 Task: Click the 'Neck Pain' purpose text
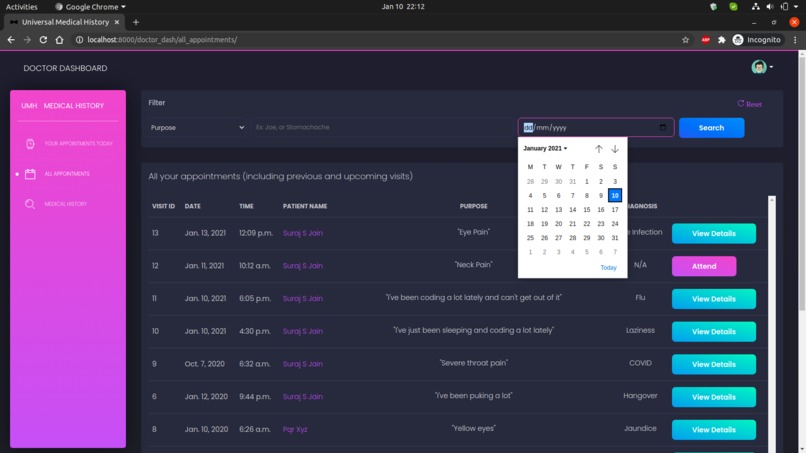point(473,265)
